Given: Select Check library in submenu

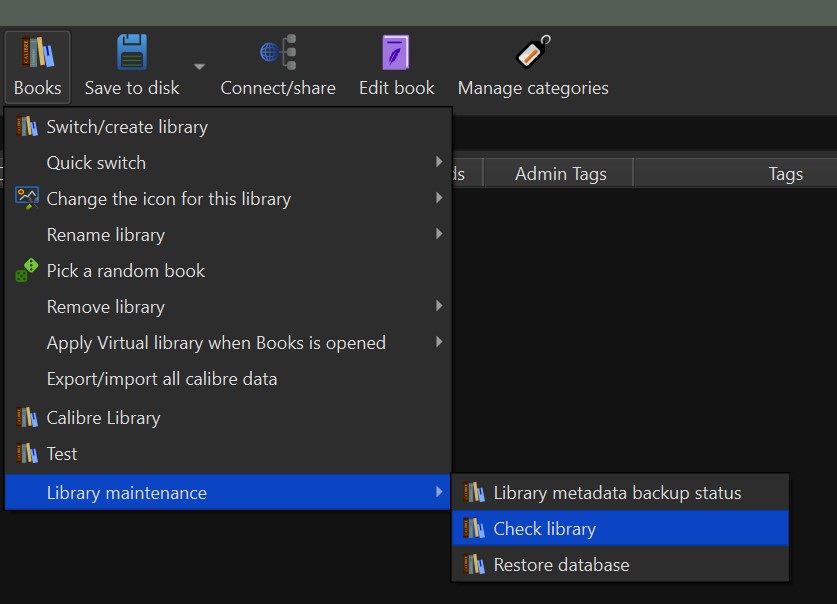Looking at the screenshot, I should 544,529.
